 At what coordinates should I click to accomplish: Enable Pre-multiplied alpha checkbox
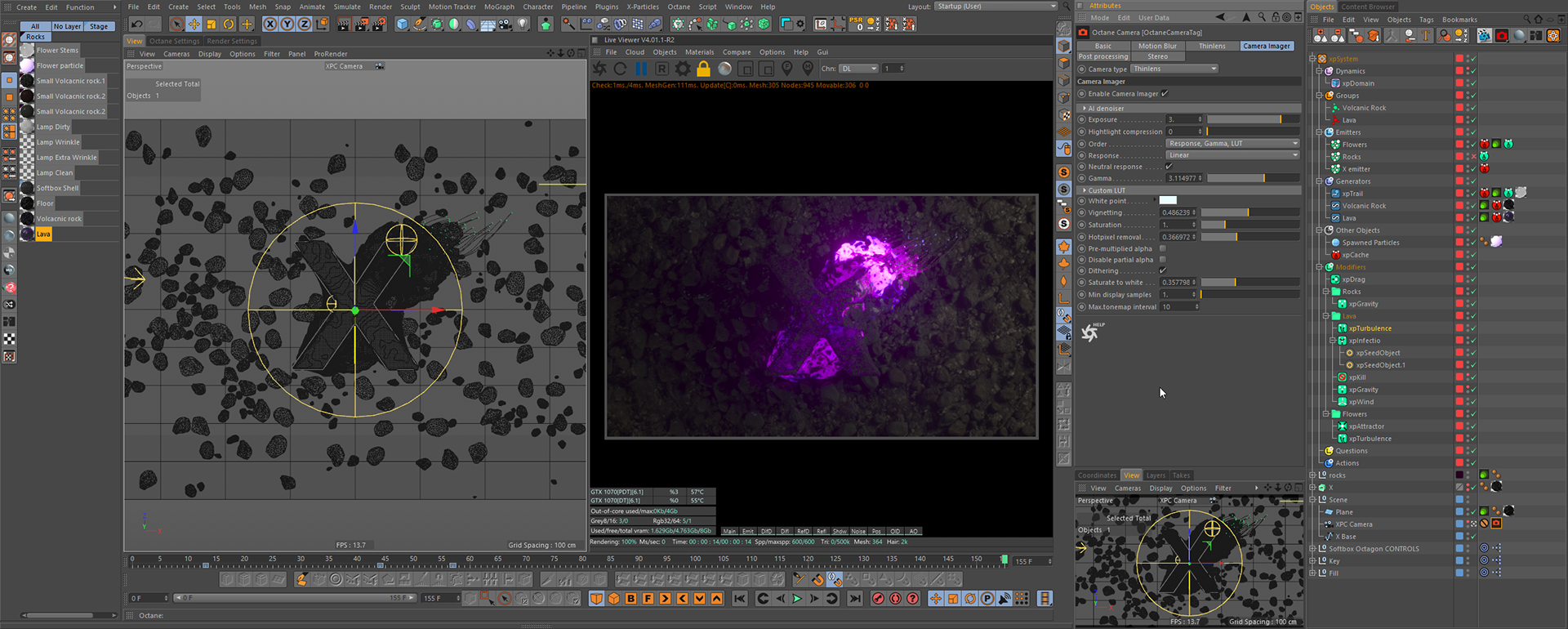tap(1163, 249)
